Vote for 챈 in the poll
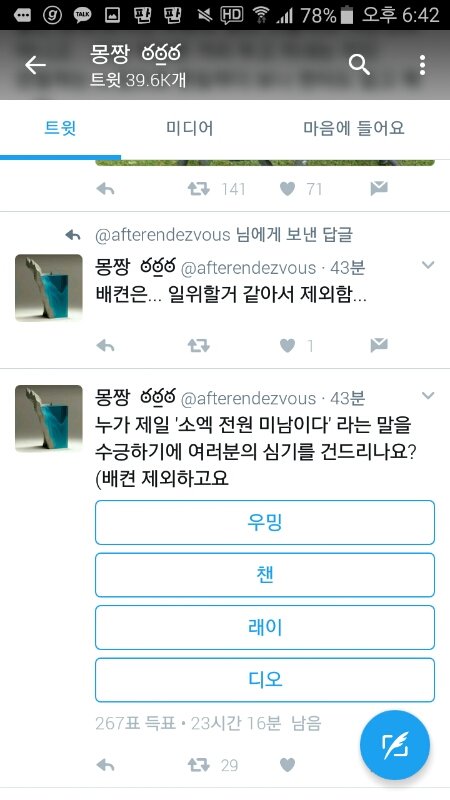This screenshot has height=800, width=450. (265, 575)
